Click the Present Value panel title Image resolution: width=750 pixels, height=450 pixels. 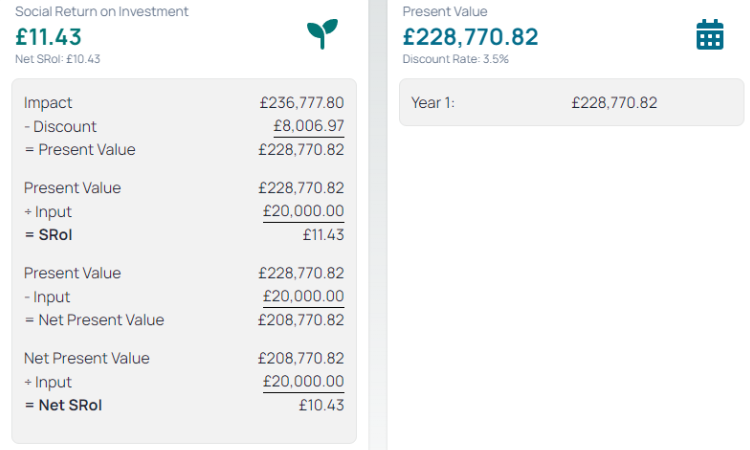pos(444,12)
